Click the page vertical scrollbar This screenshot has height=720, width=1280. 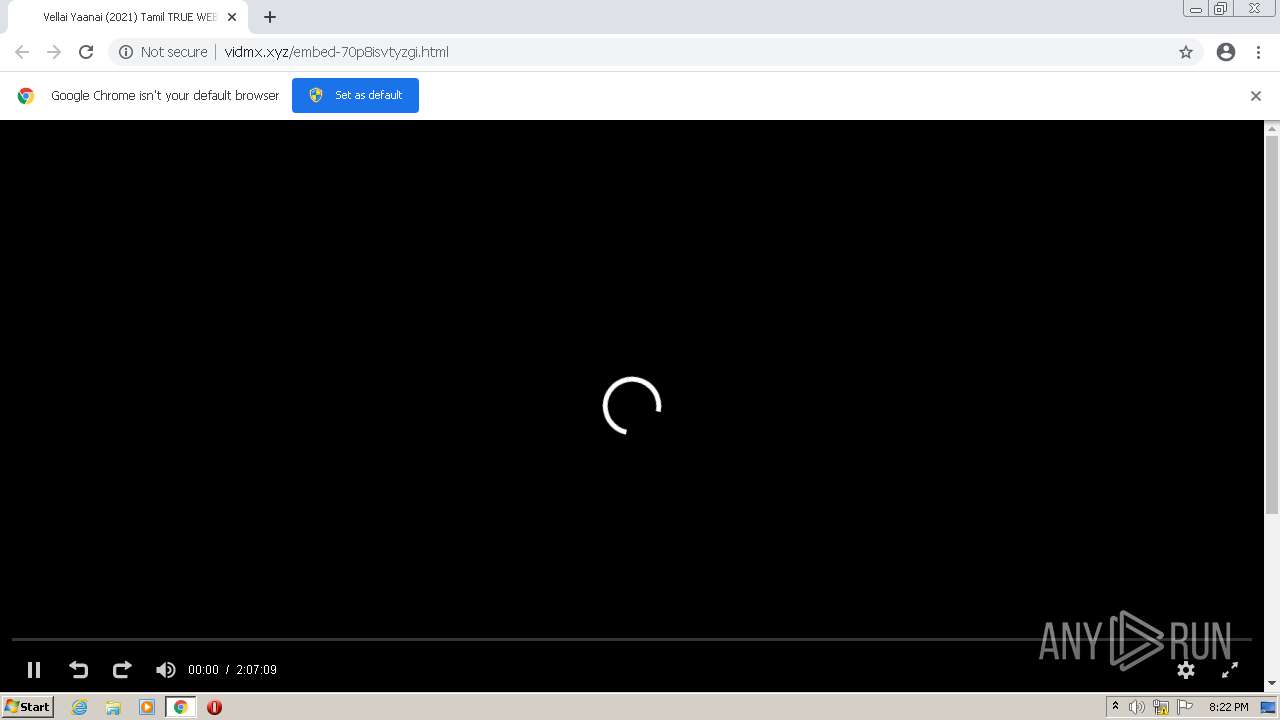click(1272, 325)
